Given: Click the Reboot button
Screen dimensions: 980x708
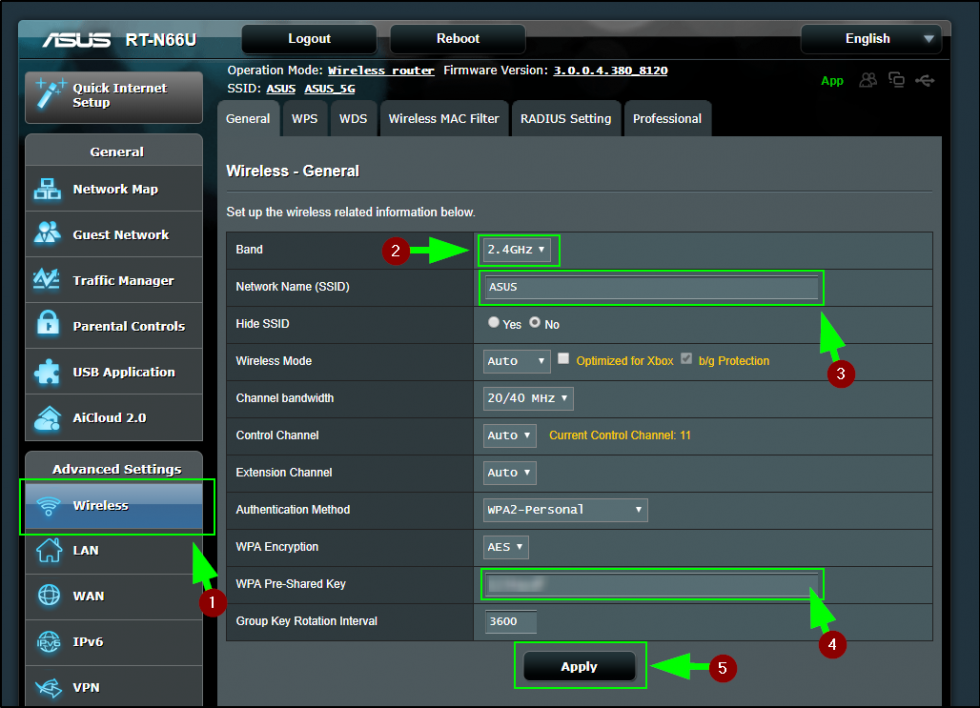Looking at the screenshot, I should [x=457, y=39].
